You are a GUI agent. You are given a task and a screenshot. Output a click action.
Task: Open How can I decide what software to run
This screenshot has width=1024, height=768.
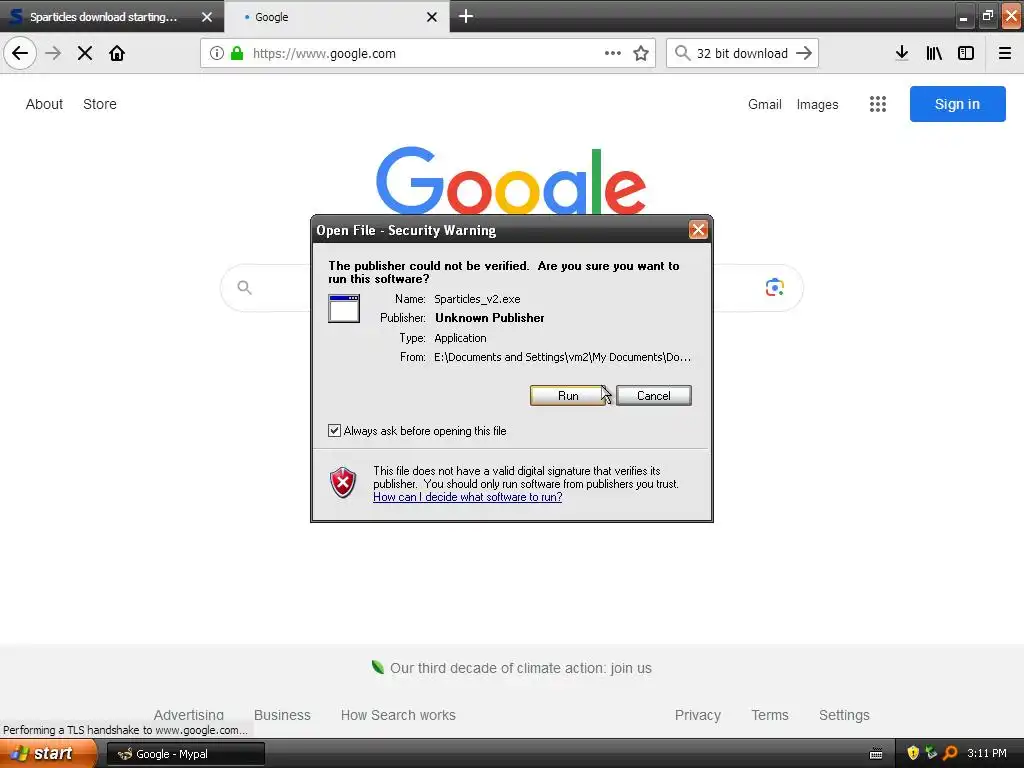pyautogui.click(x=468, y=497)
